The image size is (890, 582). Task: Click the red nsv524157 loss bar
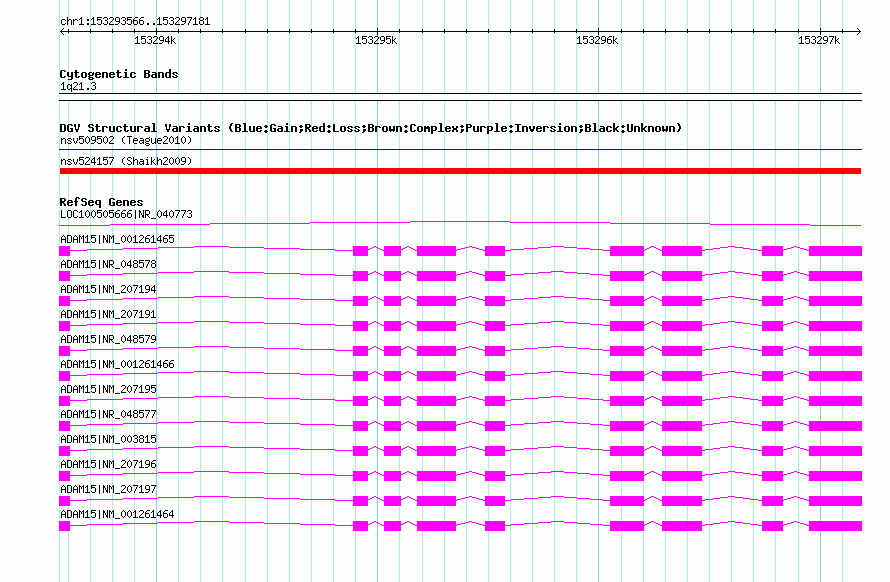point(460,171)
